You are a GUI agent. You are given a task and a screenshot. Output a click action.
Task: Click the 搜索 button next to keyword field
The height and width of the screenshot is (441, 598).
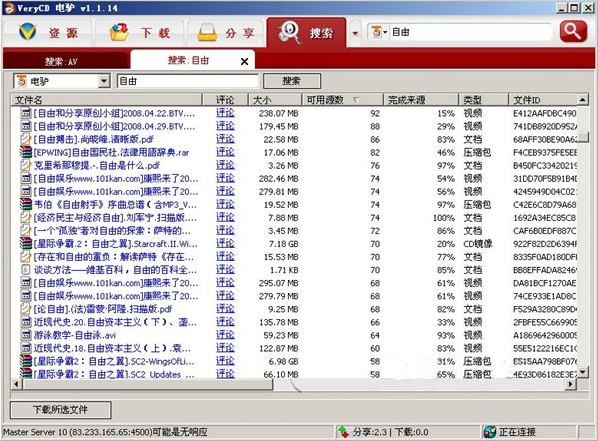(292, 81)
